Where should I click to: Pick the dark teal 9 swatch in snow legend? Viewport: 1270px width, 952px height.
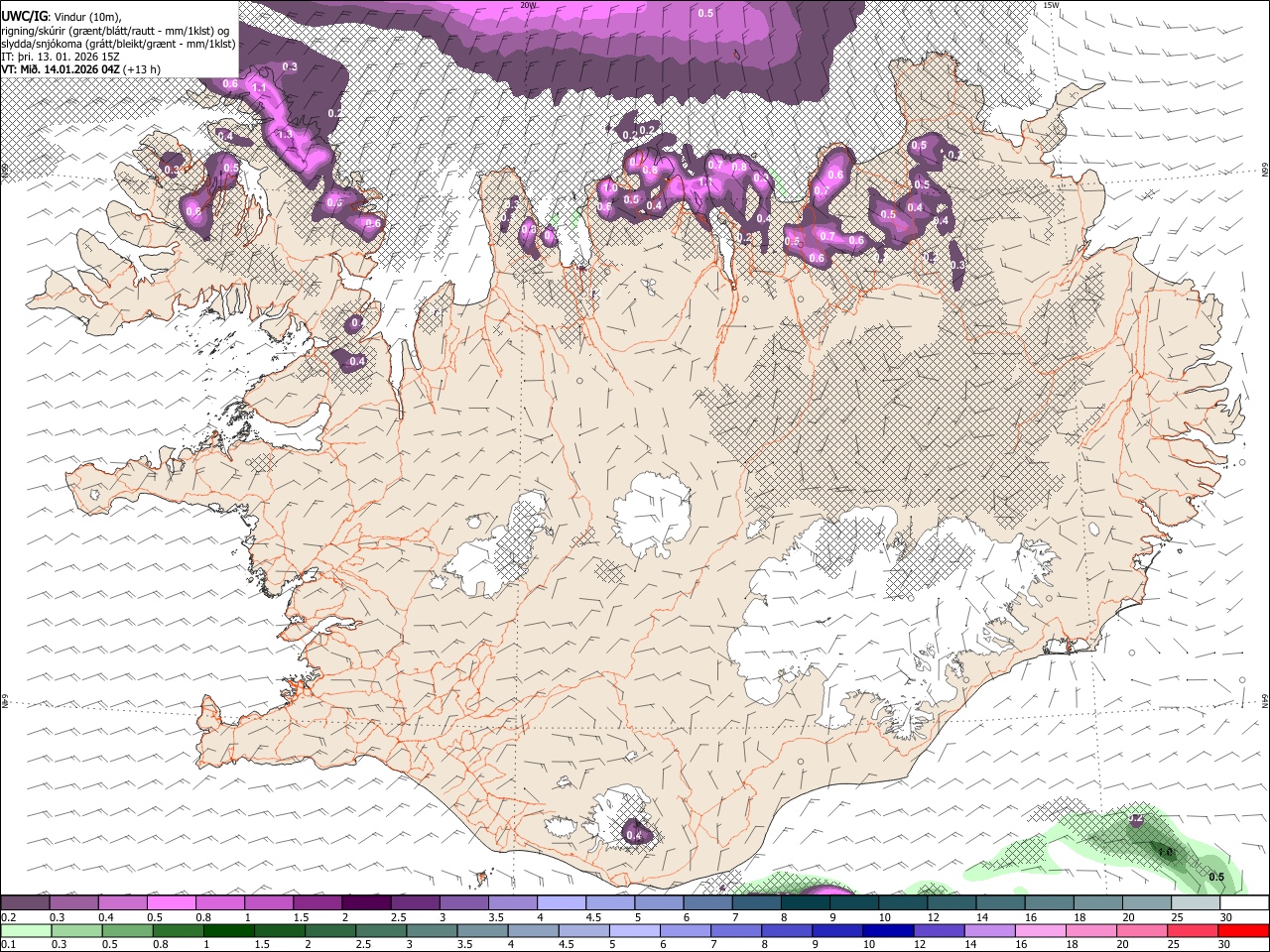(852, 902)
